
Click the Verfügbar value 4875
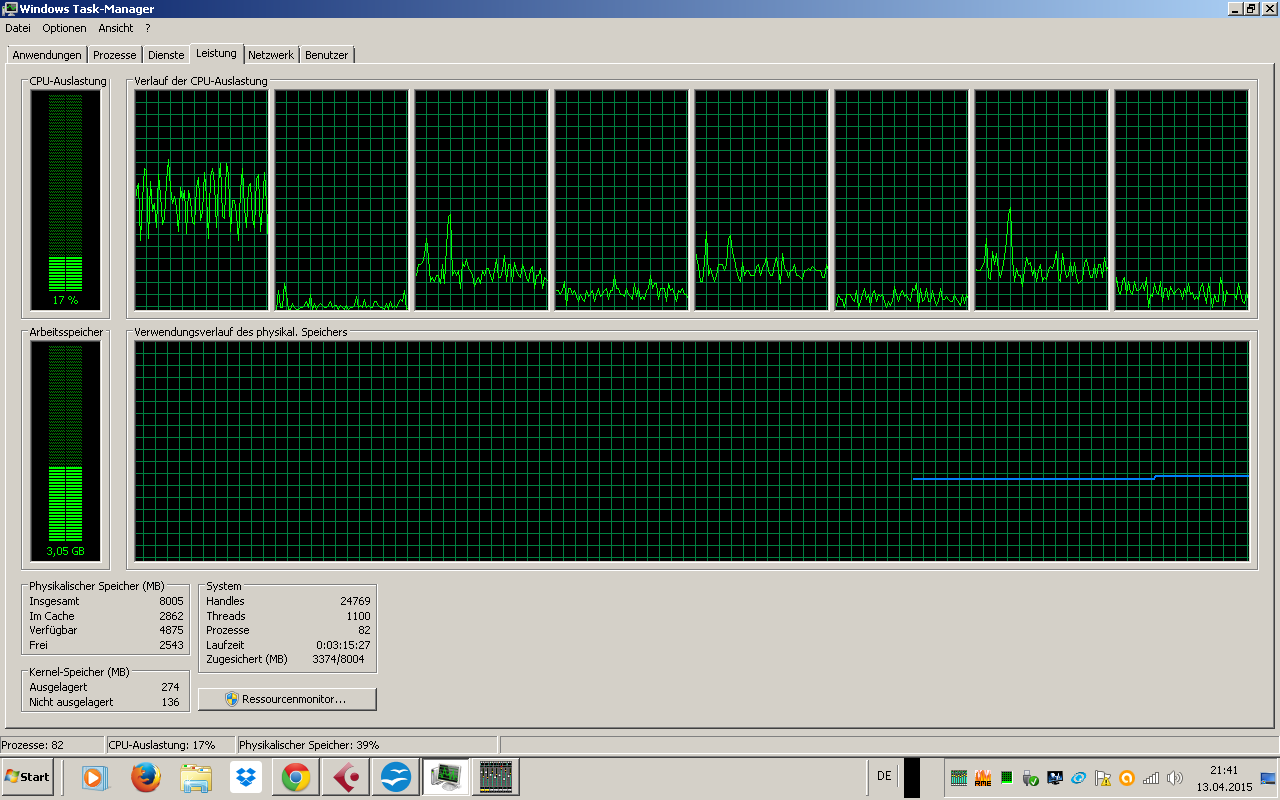pyautogui.click(x=171, y=630)
